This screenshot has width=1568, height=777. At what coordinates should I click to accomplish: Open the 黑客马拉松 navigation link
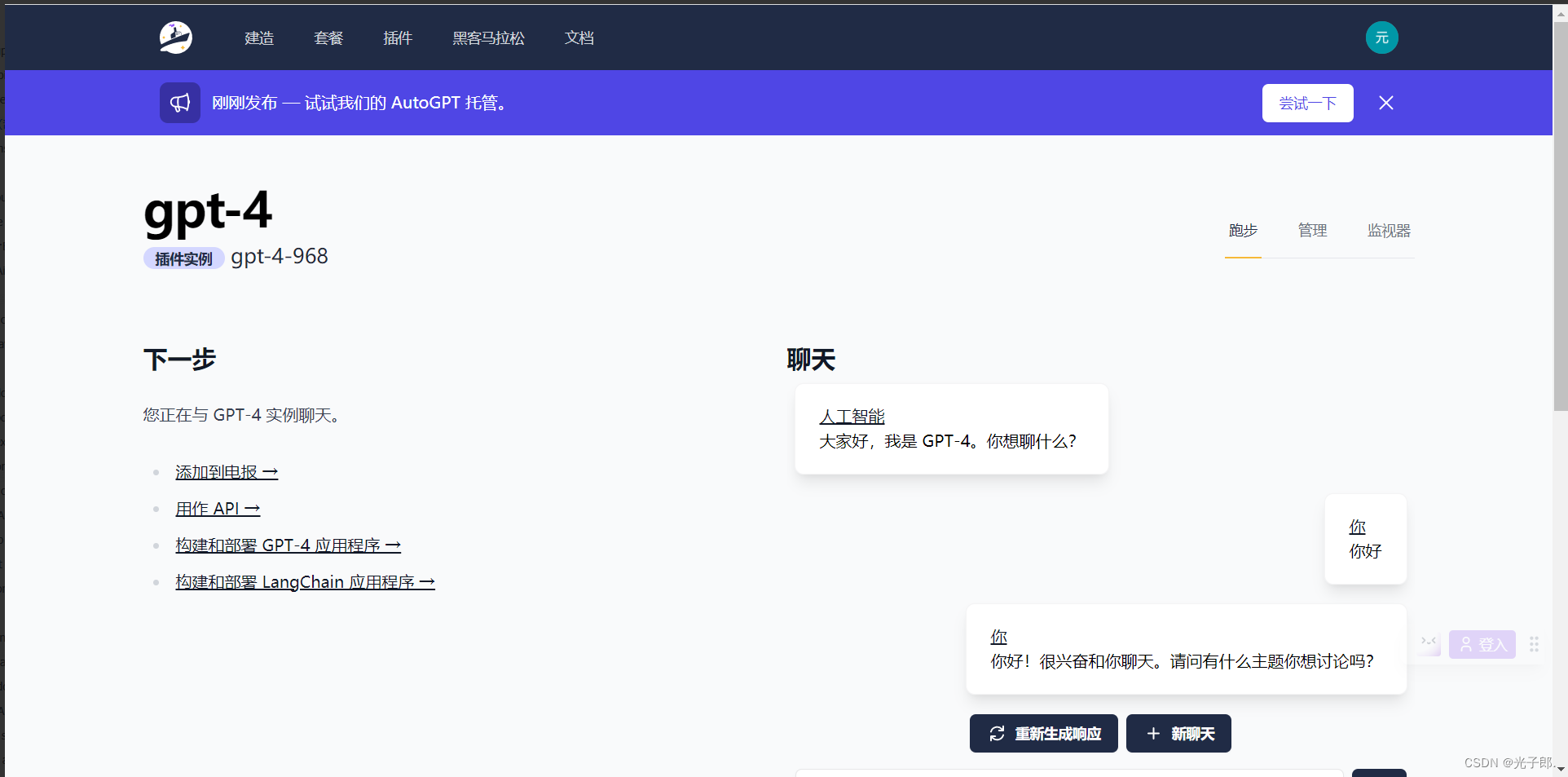tap(488, 38)
